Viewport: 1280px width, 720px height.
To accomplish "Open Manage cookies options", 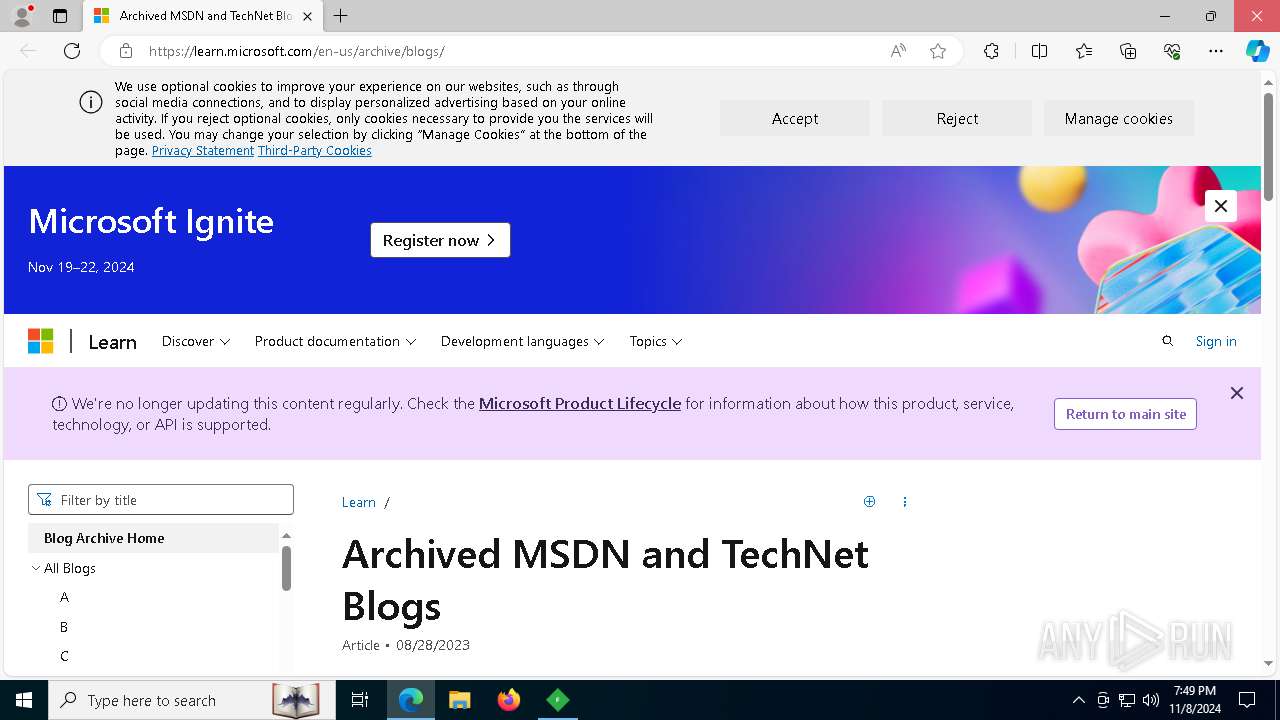I will point(1119,118).
